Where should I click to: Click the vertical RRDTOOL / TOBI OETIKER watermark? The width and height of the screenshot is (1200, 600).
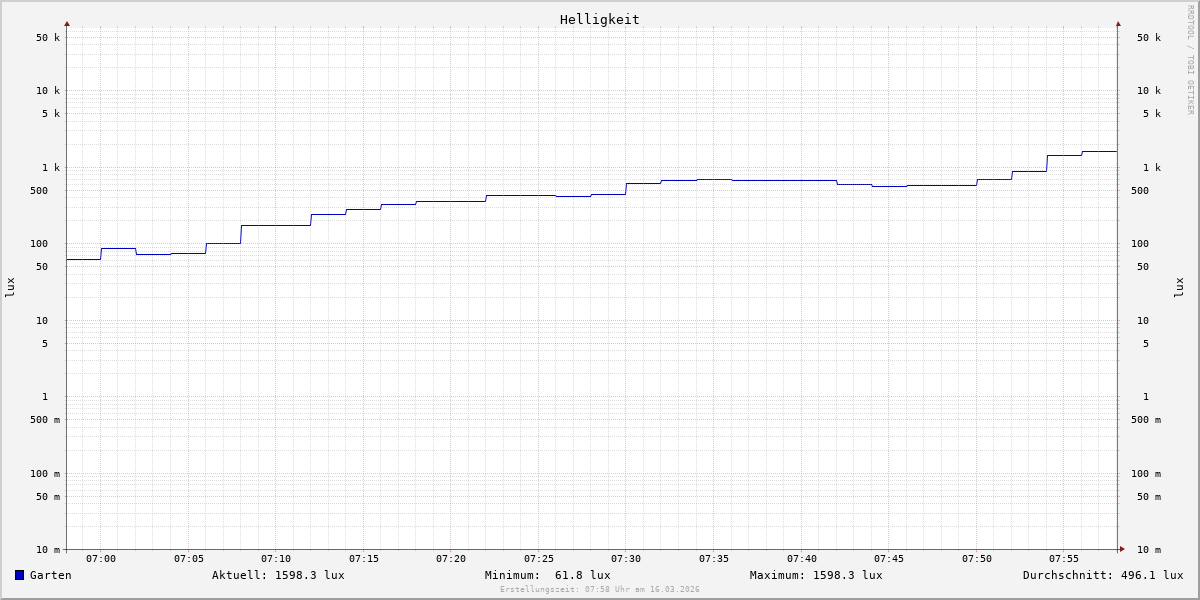tap(1190, 59)
